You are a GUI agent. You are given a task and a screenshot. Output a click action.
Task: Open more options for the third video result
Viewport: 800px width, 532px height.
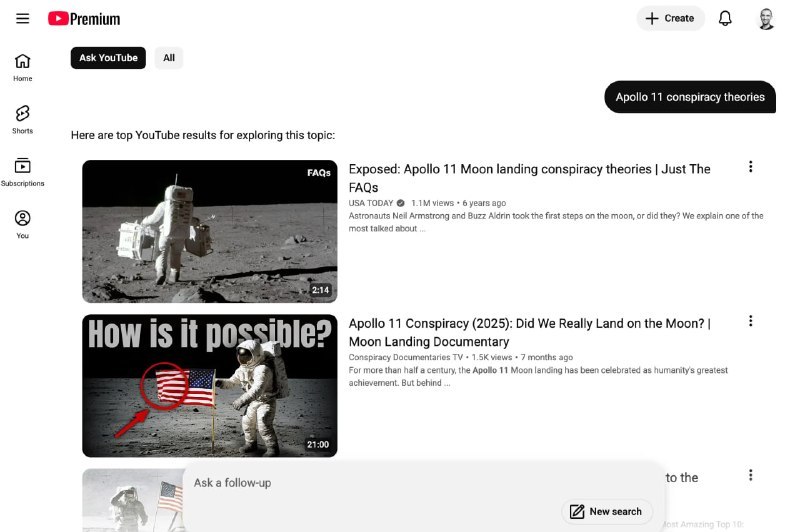tap(750, 475)
